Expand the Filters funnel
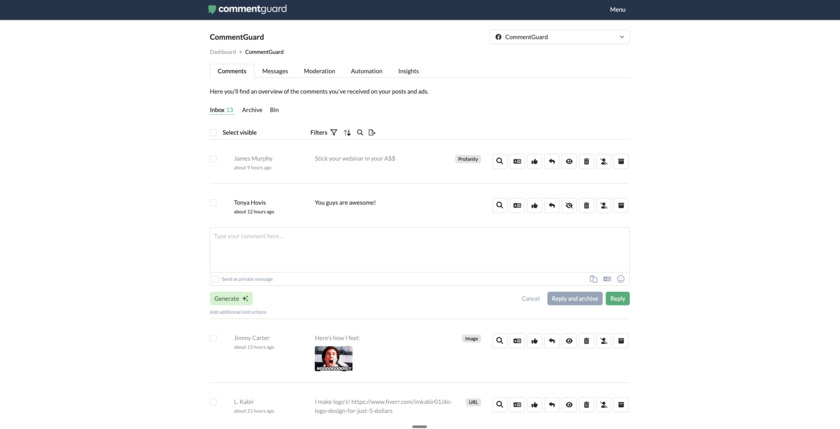Viewport: 840px width, 429px height. tap(334, 132)
